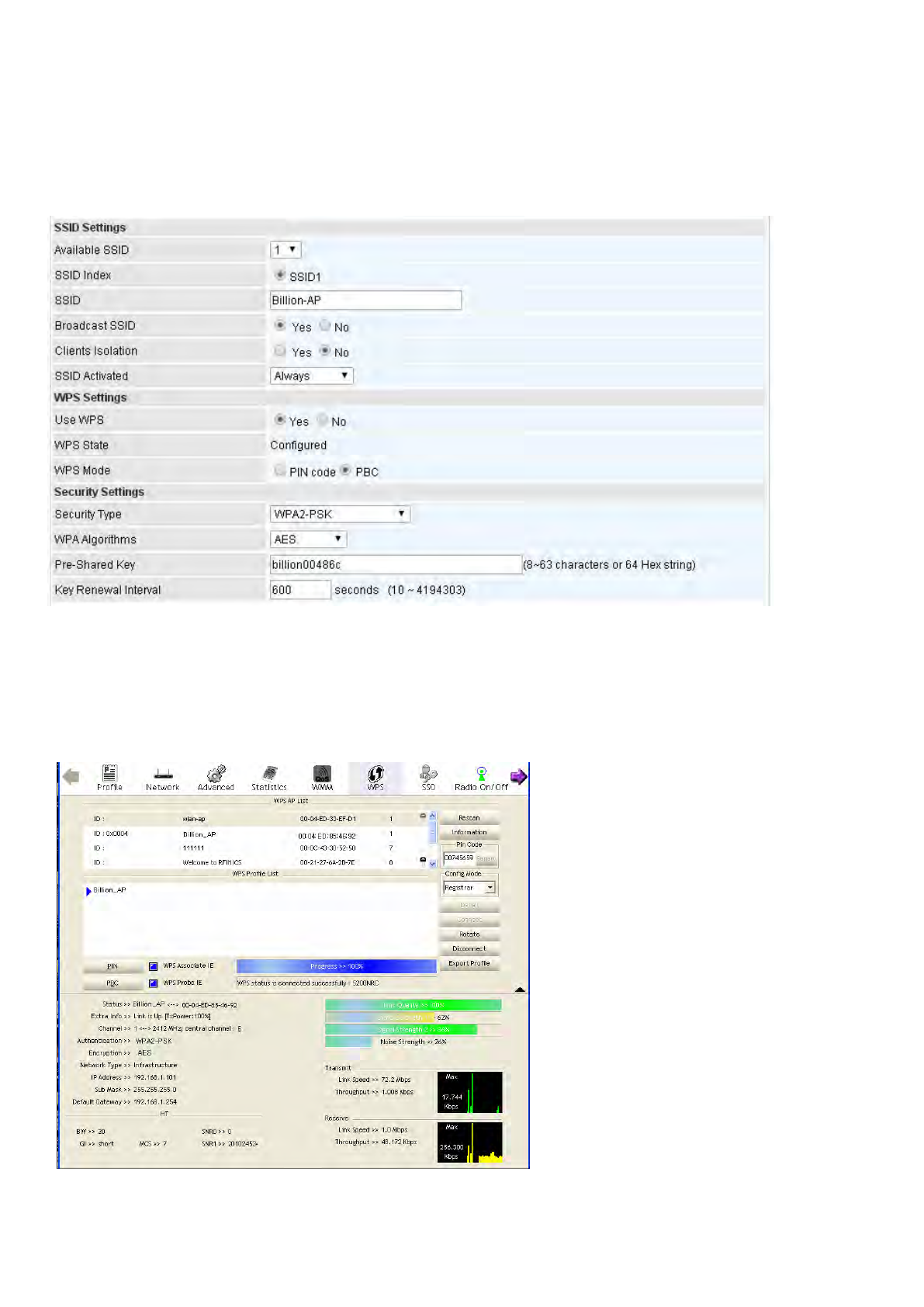Select the Billion_AP row in WPS AP List
Image resolution: width=924 pixels, height=1307 pixels.
[256, 834]
